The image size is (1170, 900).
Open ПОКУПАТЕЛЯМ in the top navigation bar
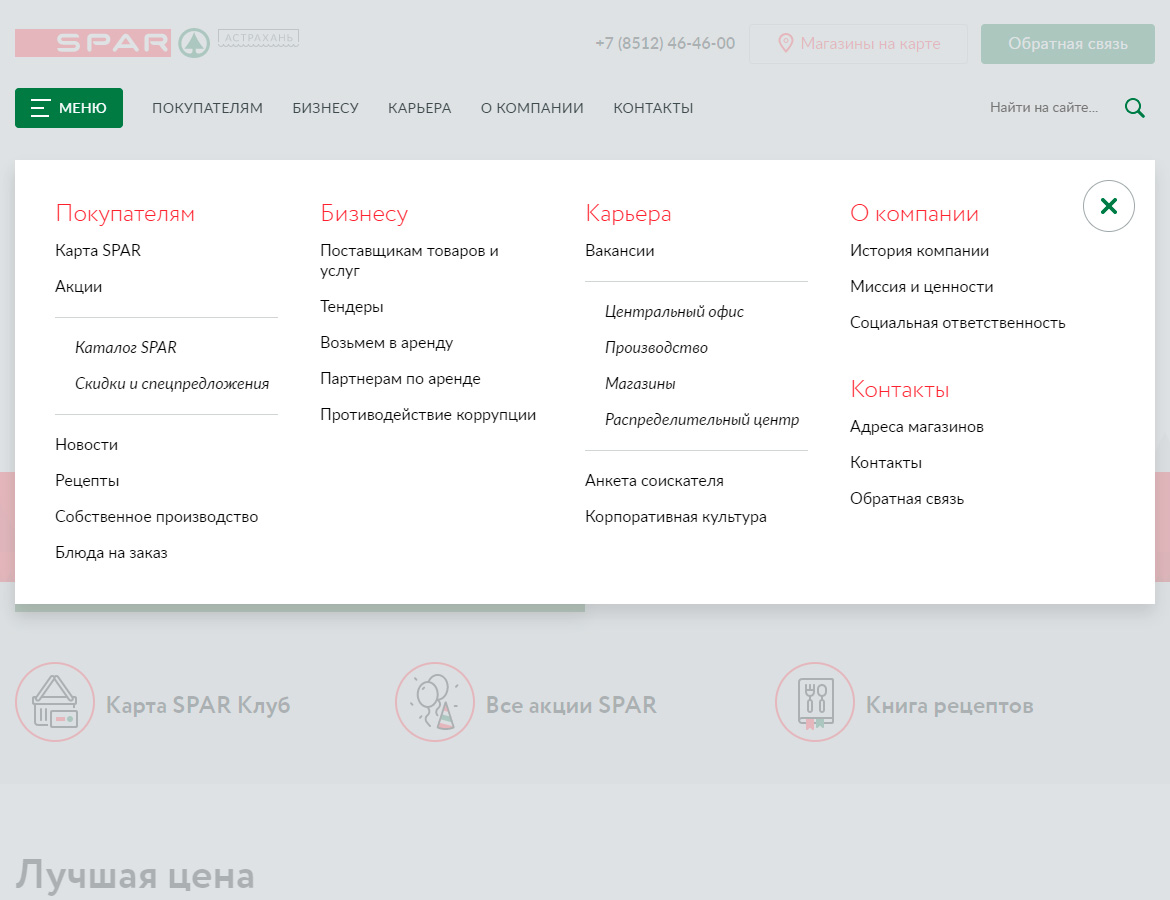pos(207,108)
